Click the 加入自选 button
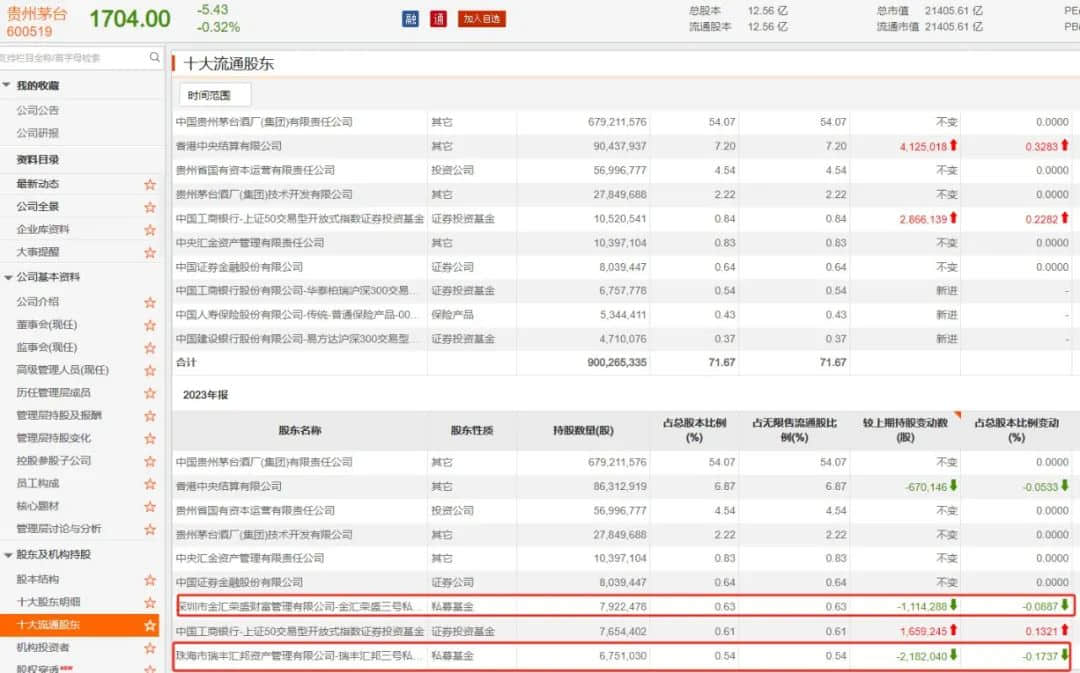This screenshot has height=673, width=1080. pos(481,19)
